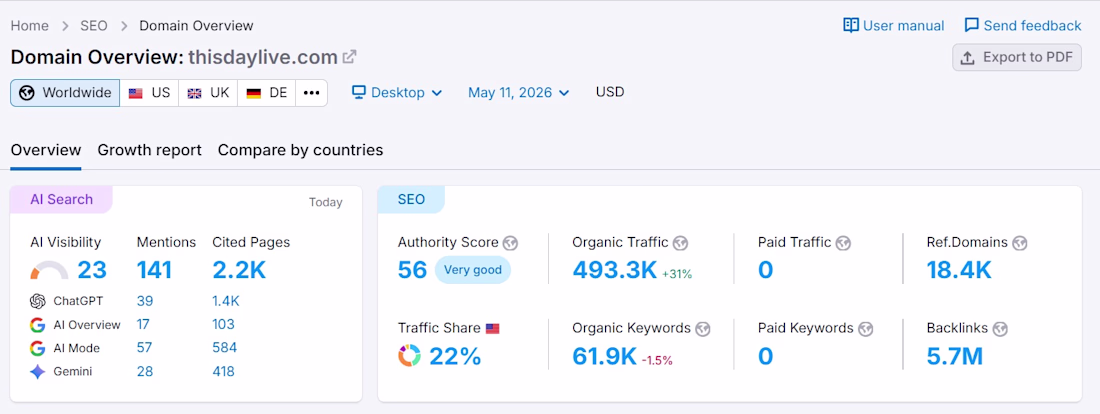
Task: Click the Google icon beside AI Mode
Action: click(x=38, y=348)
